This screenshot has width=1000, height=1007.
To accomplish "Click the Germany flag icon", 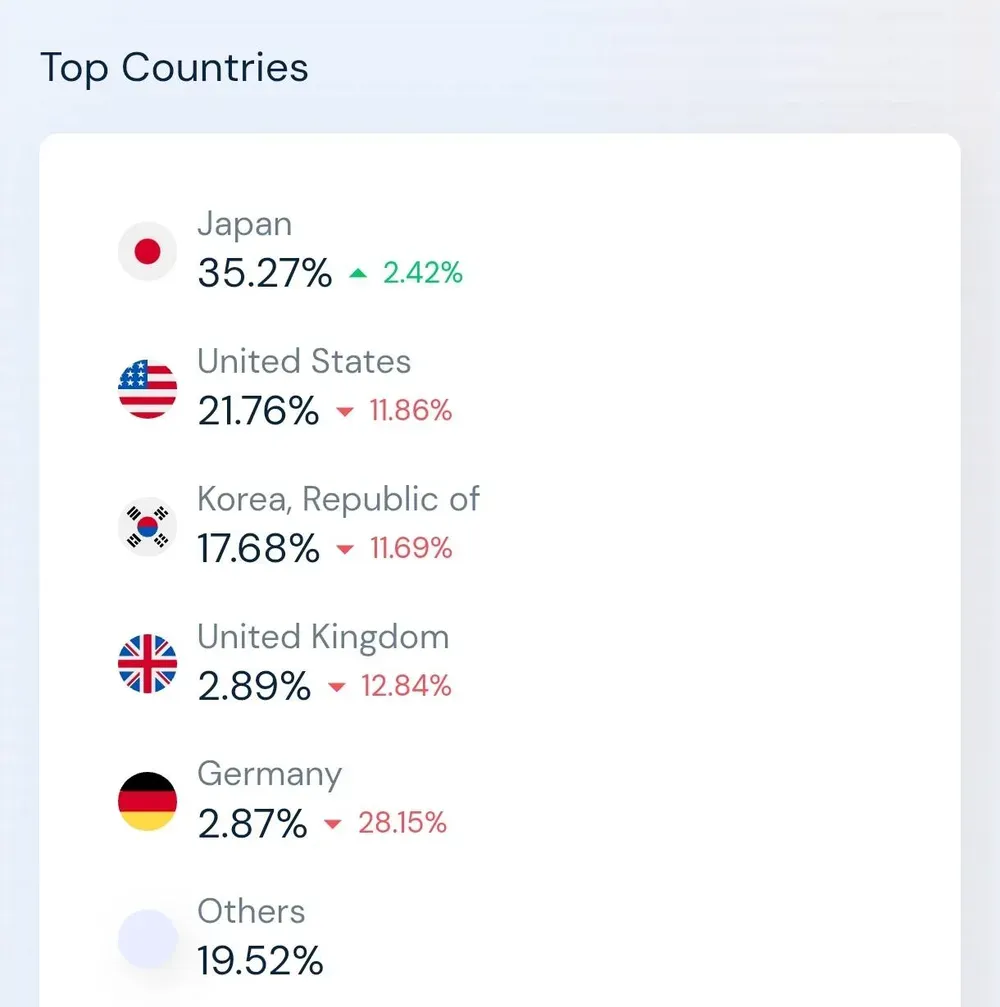I will click(147, 801).
